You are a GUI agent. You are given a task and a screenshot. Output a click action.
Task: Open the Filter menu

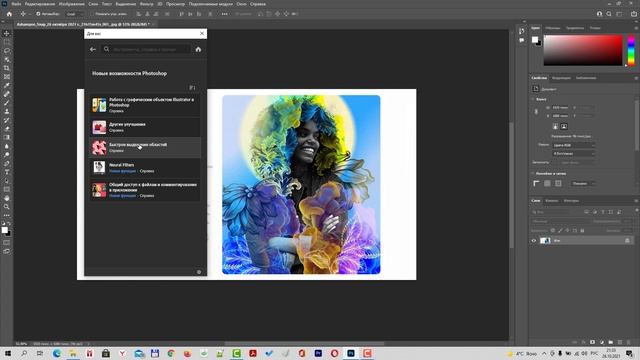click(146, 4)
